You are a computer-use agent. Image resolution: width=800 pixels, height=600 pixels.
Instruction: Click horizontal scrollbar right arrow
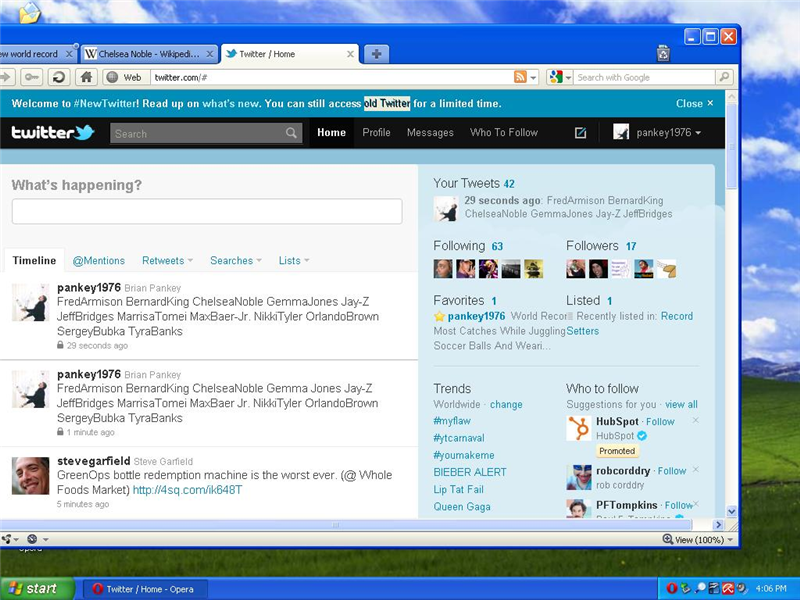[x=718, y=524]
